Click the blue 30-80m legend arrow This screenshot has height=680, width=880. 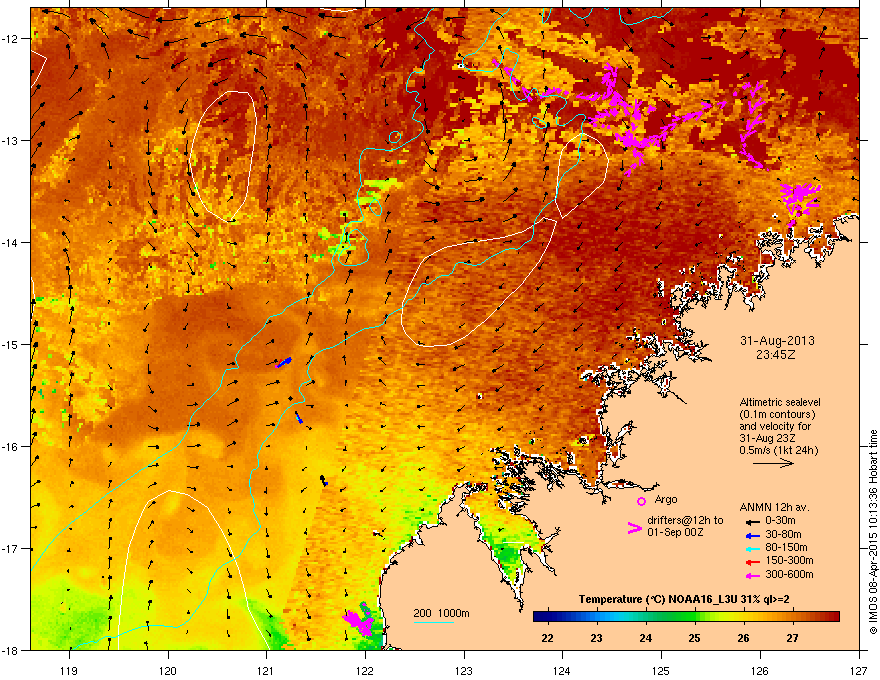tap(751, 535)
